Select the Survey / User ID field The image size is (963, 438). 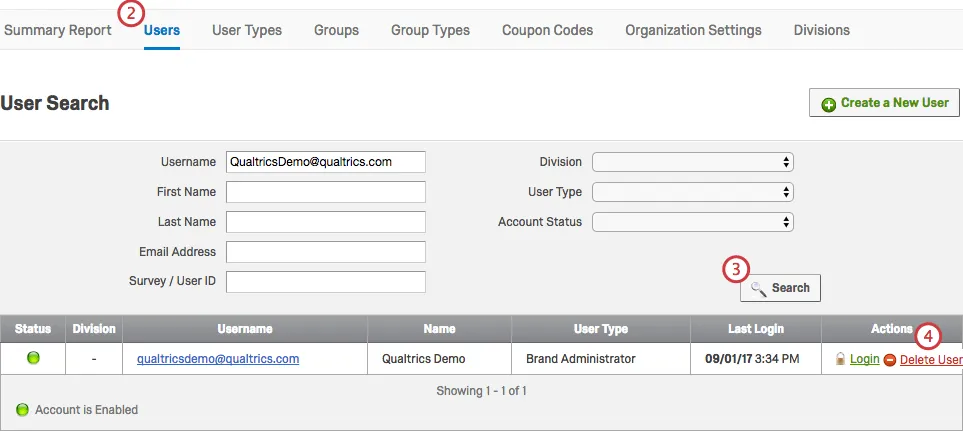tap(326, 282)
